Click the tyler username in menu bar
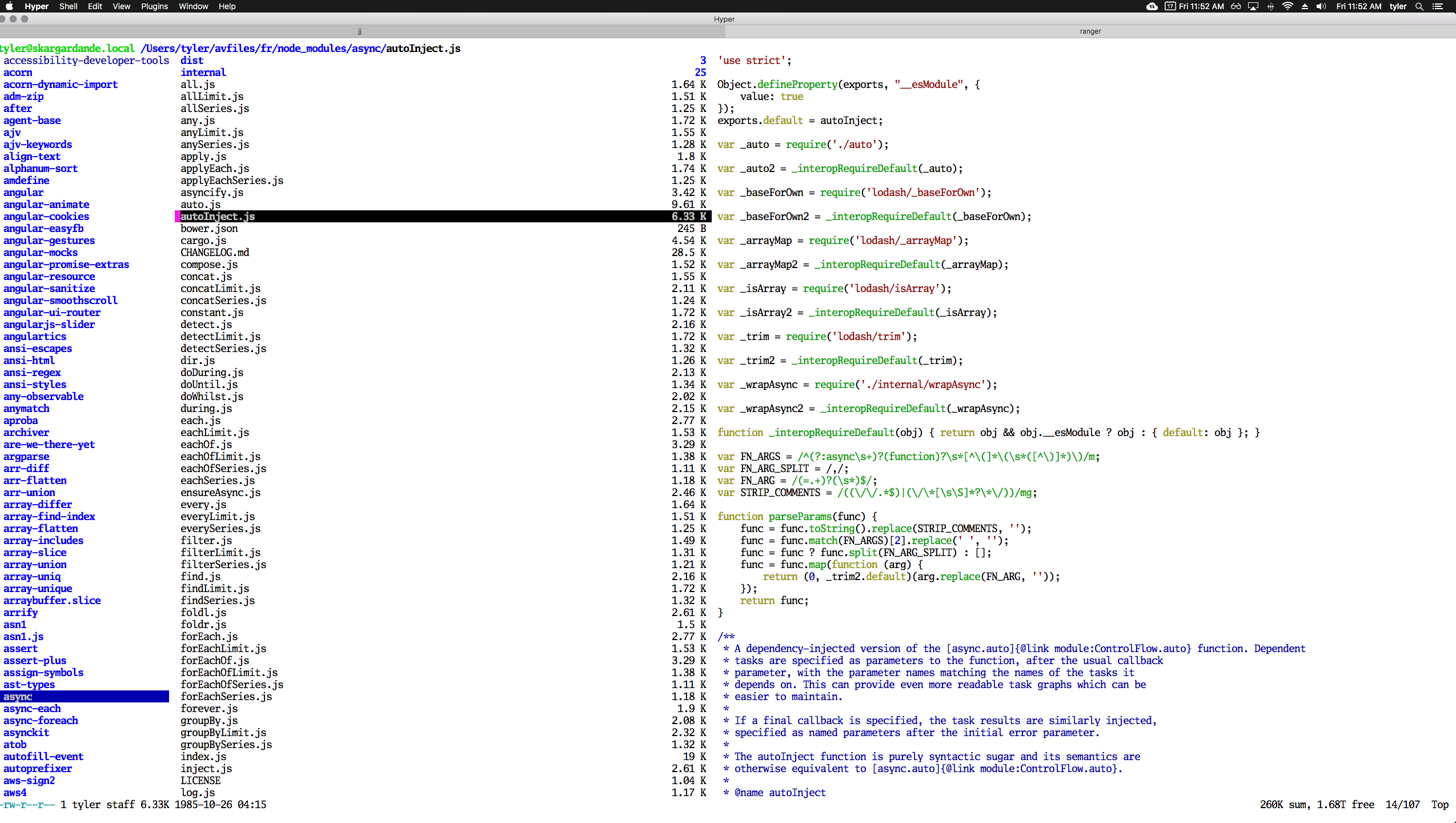Viewport: 1456px width, 823px height. (x=1397, y=7)
